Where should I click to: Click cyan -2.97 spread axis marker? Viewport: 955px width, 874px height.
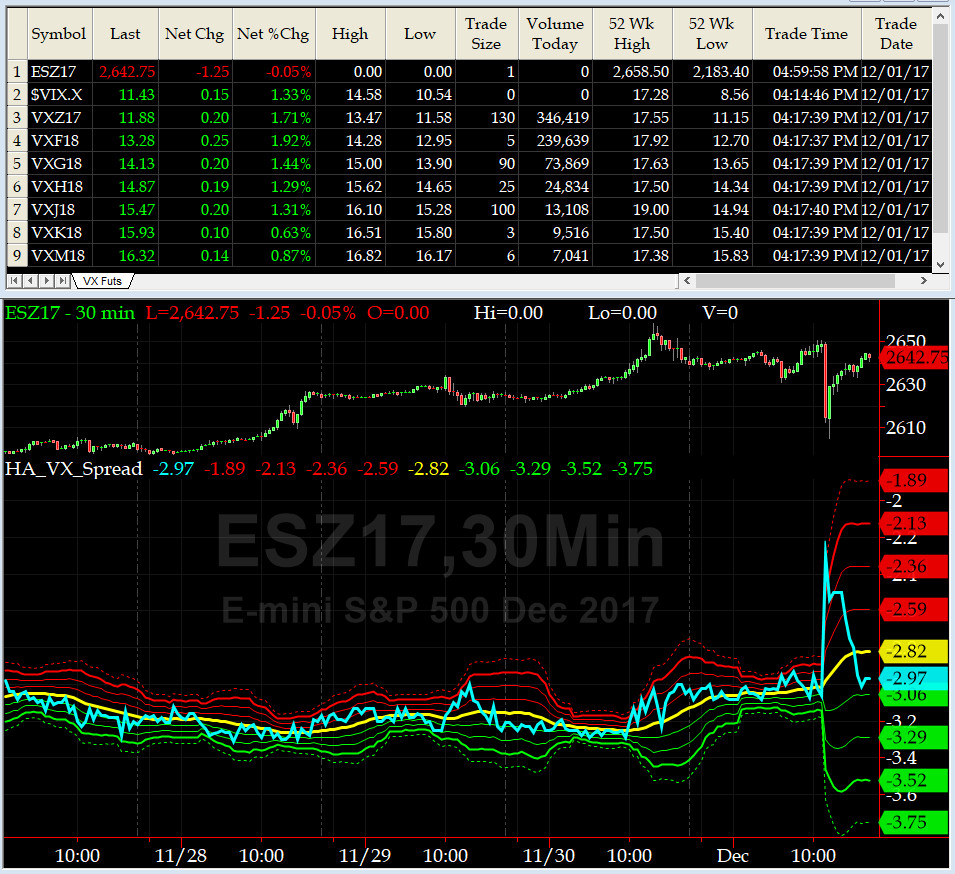[x=914, y=678]
